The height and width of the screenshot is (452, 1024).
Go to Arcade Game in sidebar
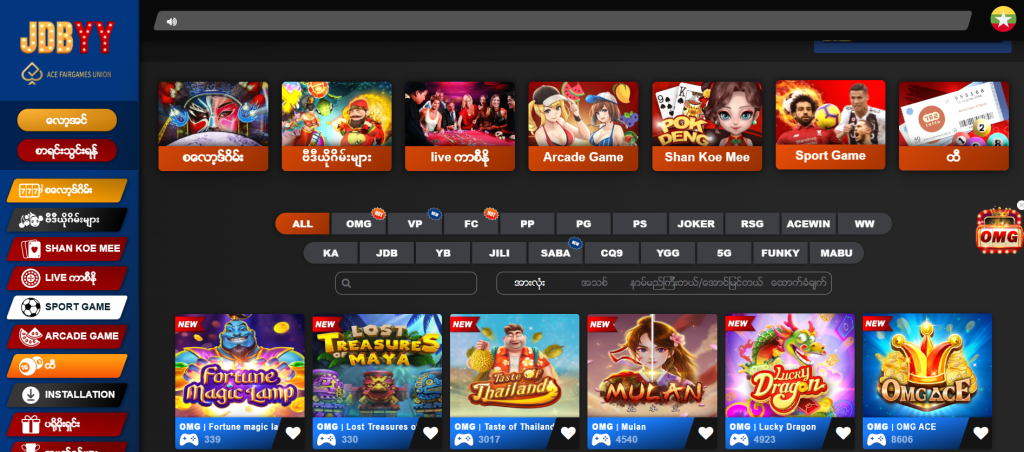67,336
